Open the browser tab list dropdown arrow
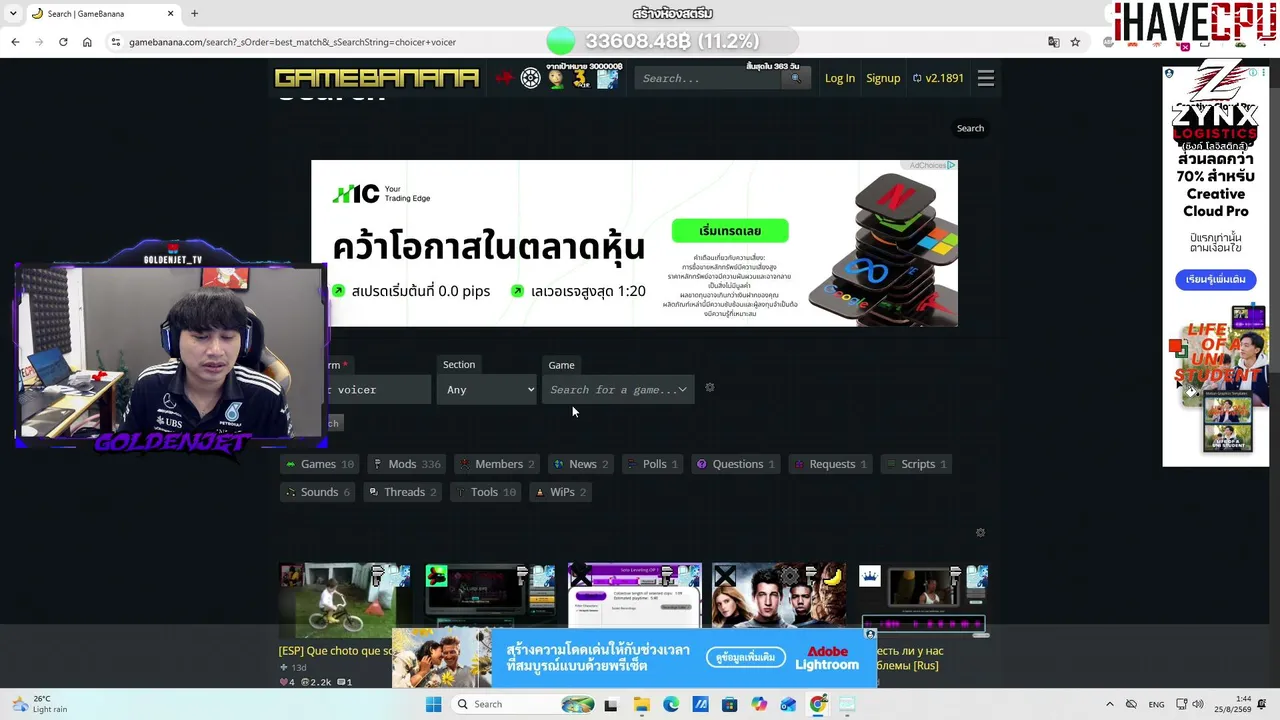Viewport: 1280px width, 720px height. (13, 14)
